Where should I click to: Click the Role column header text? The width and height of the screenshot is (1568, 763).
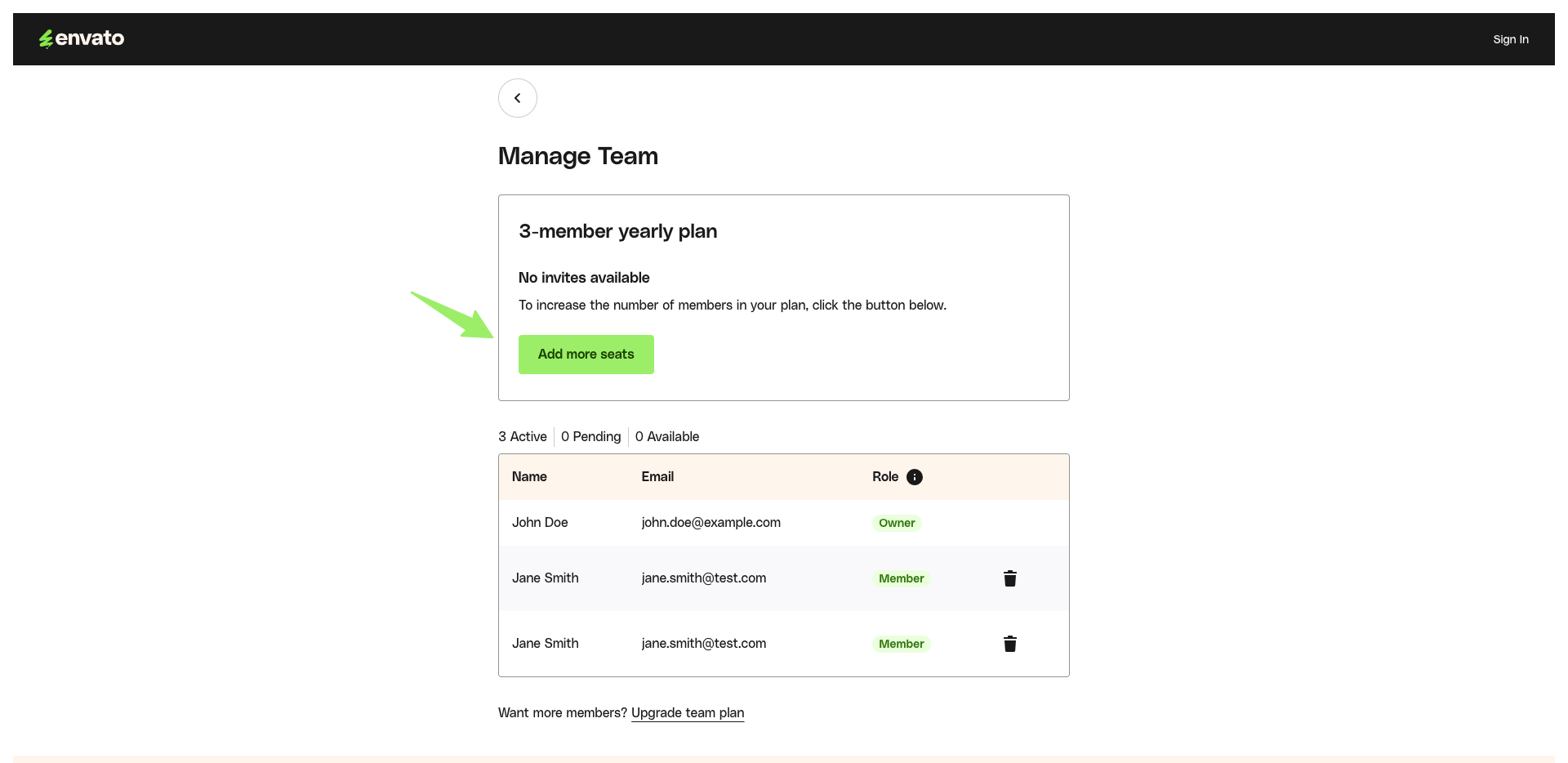pos(884,476)
